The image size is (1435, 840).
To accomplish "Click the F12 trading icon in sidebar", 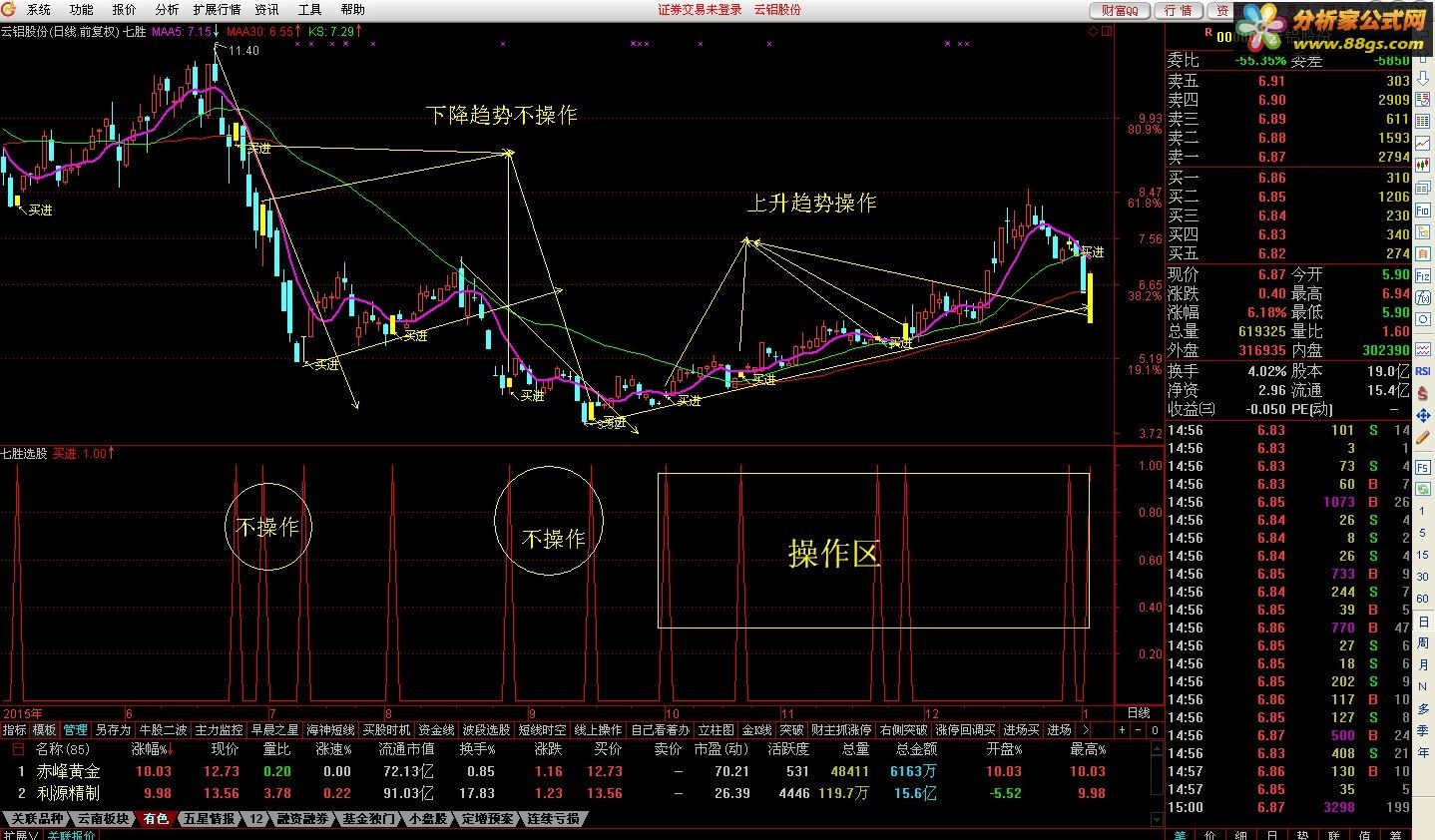I will pyautogui.click(x=1422, y=275).
